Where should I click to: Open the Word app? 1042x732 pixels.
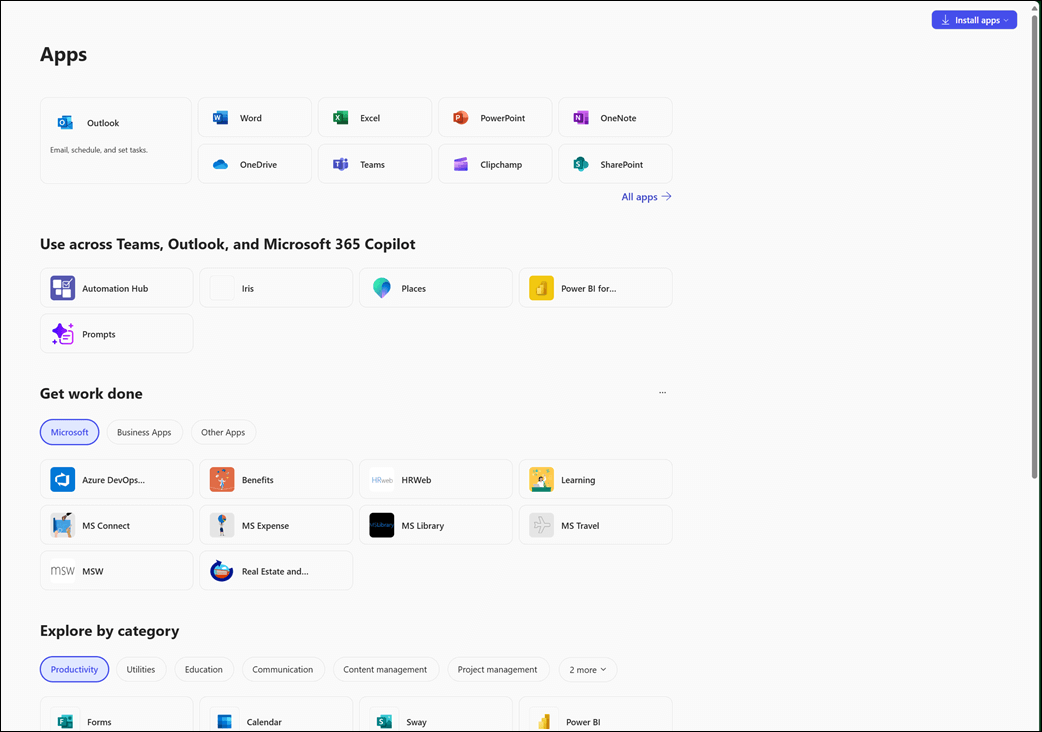(254, 117)
